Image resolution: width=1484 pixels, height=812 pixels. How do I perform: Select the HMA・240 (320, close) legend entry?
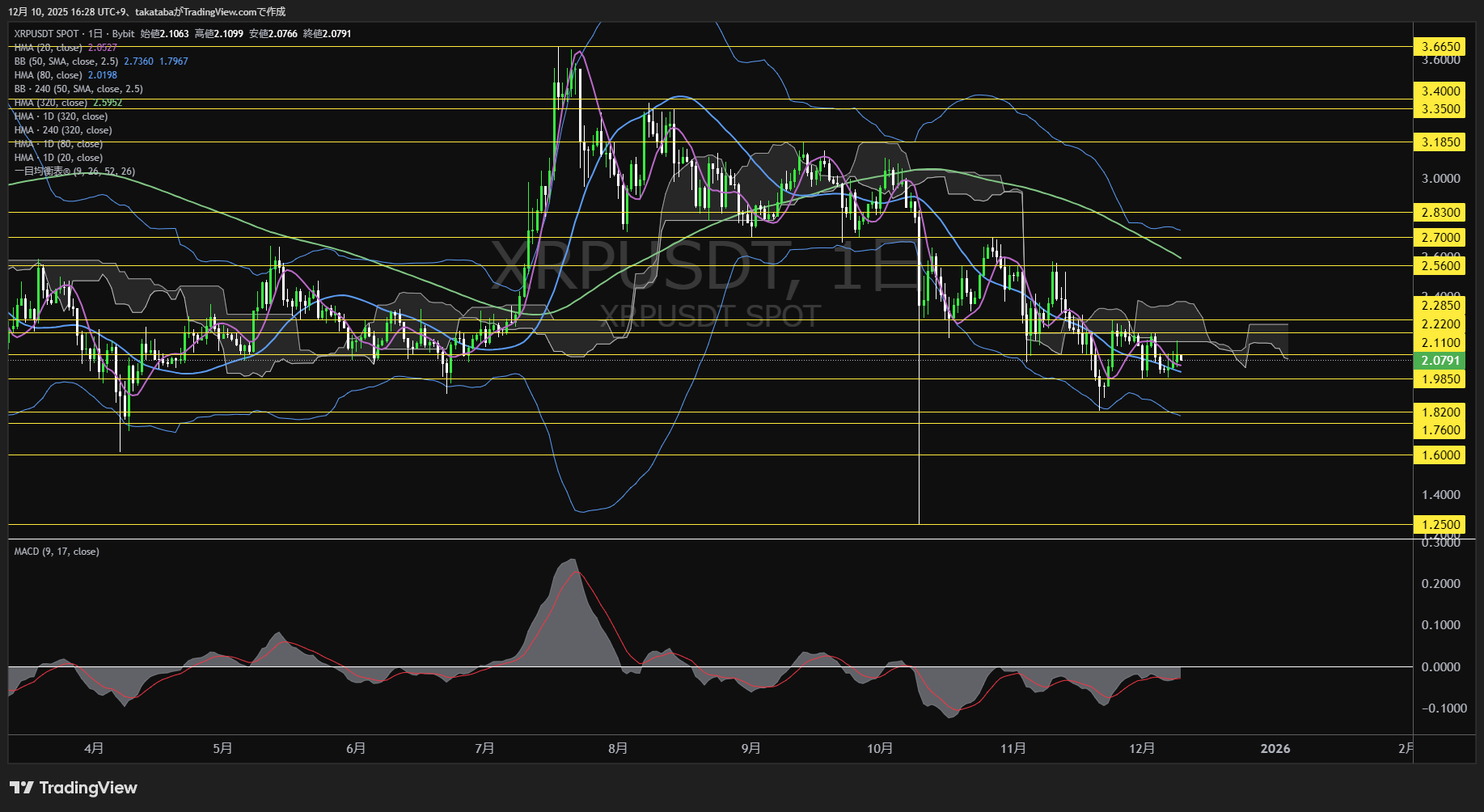(x=63, y=129)
